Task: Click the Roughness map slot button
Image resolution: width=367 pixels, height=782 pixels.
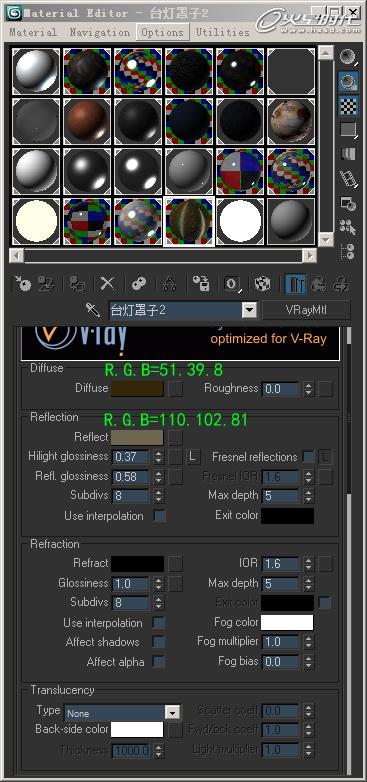Action: [326, 389]
